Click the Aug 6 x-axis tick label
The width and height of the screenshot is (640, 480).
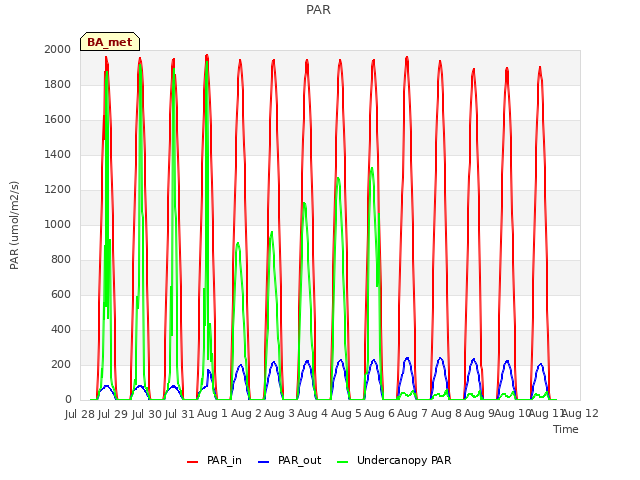pyautogui.click(x=380, y=414)
